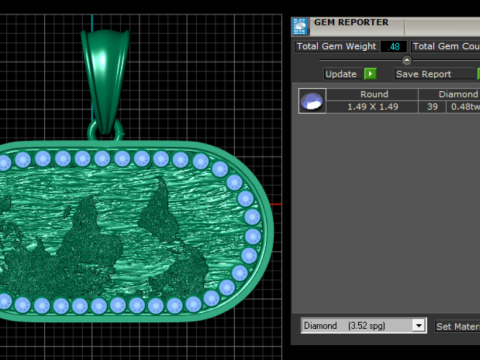Open the Diamond material dropdown arrow
The image size is (480, 360).
(x=419, y=325)
